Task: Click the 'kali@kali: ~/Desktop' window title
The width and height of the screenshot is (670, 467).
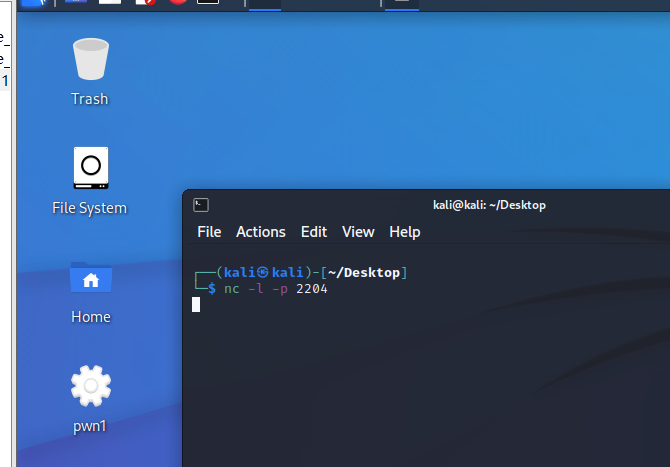Action: (489, 205)
